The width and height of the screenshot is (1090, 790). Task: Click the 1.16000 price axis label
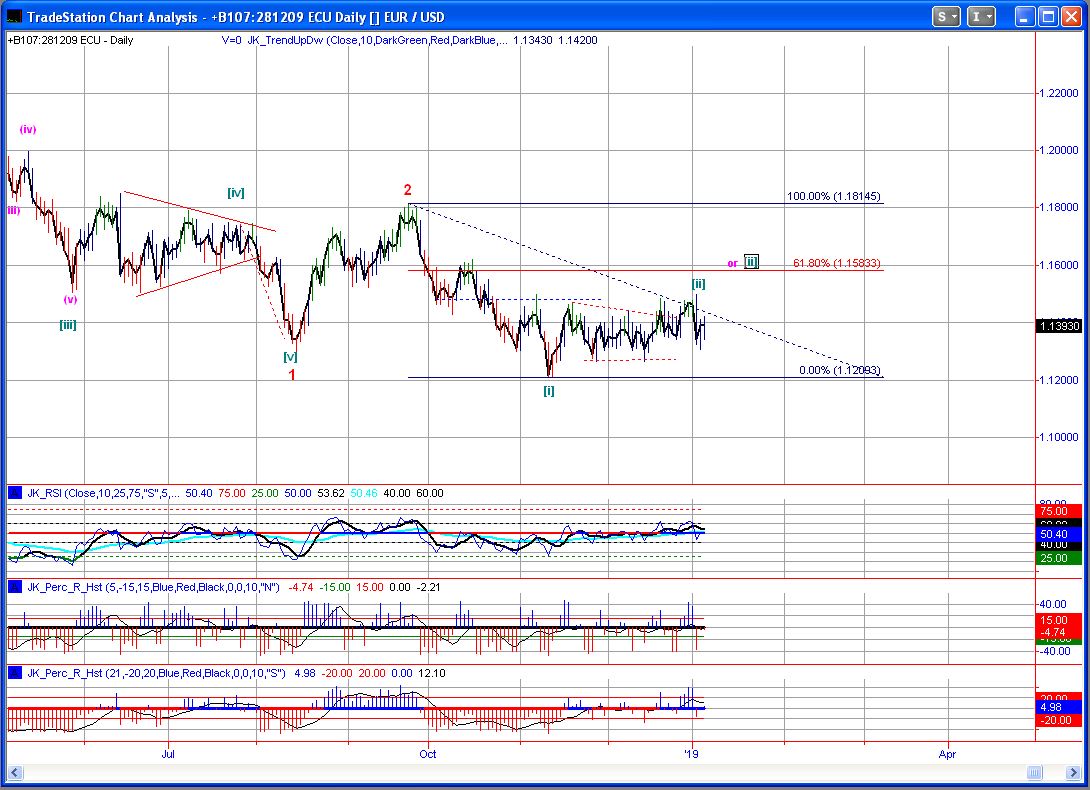pos(1059,265)
